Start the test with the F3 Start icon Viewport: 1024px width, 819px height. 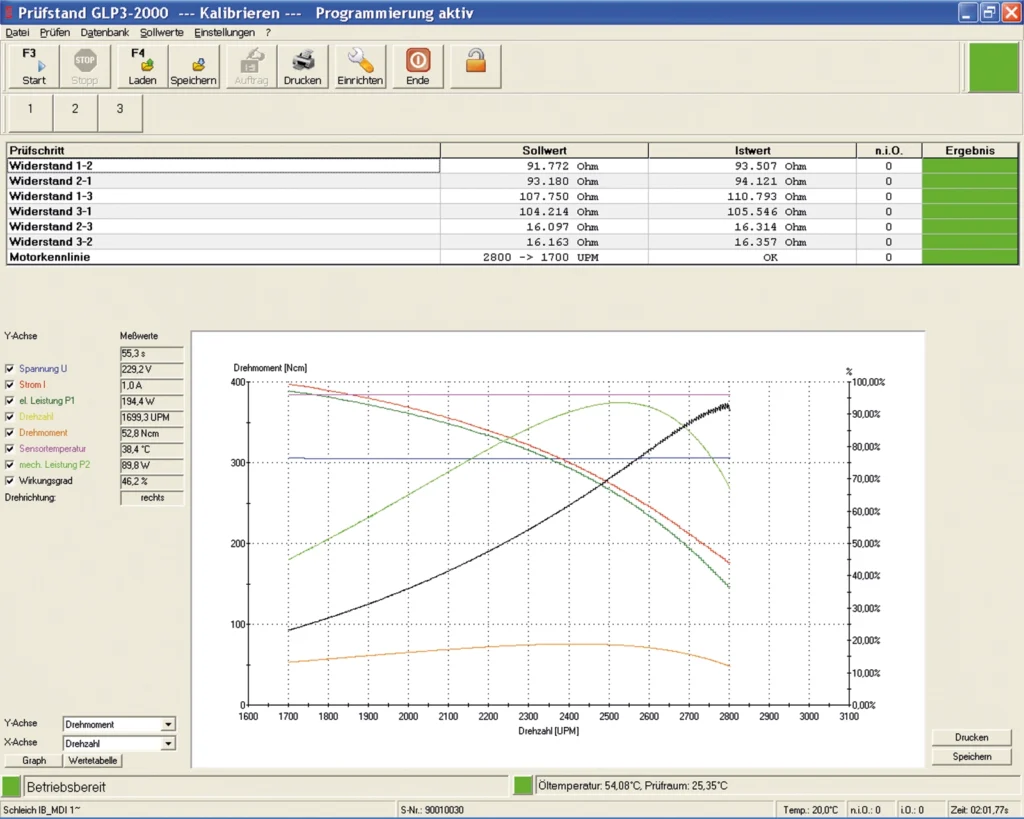(34, 66)
